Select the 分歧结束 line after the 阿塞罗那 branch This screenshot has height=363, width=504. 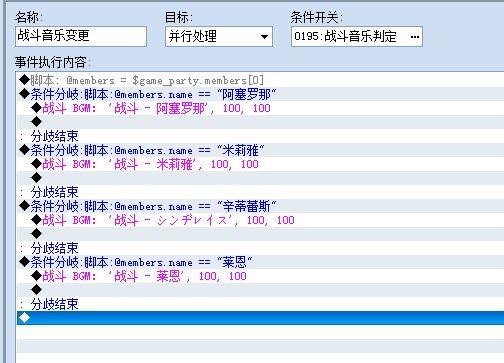pos(261,136)
